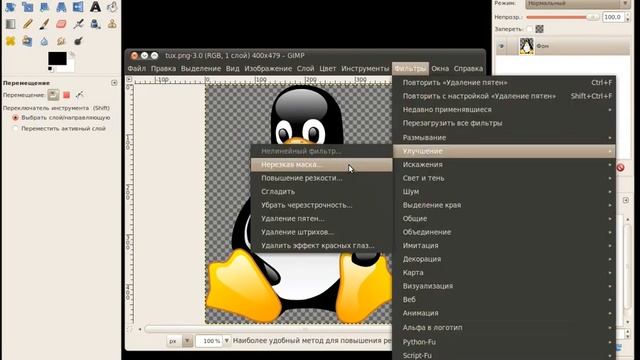Image resolution: width=640 pixels, height=360 pixels.
Task: Hide the 'Фон' layer eye icon
Action: point(502,46)
